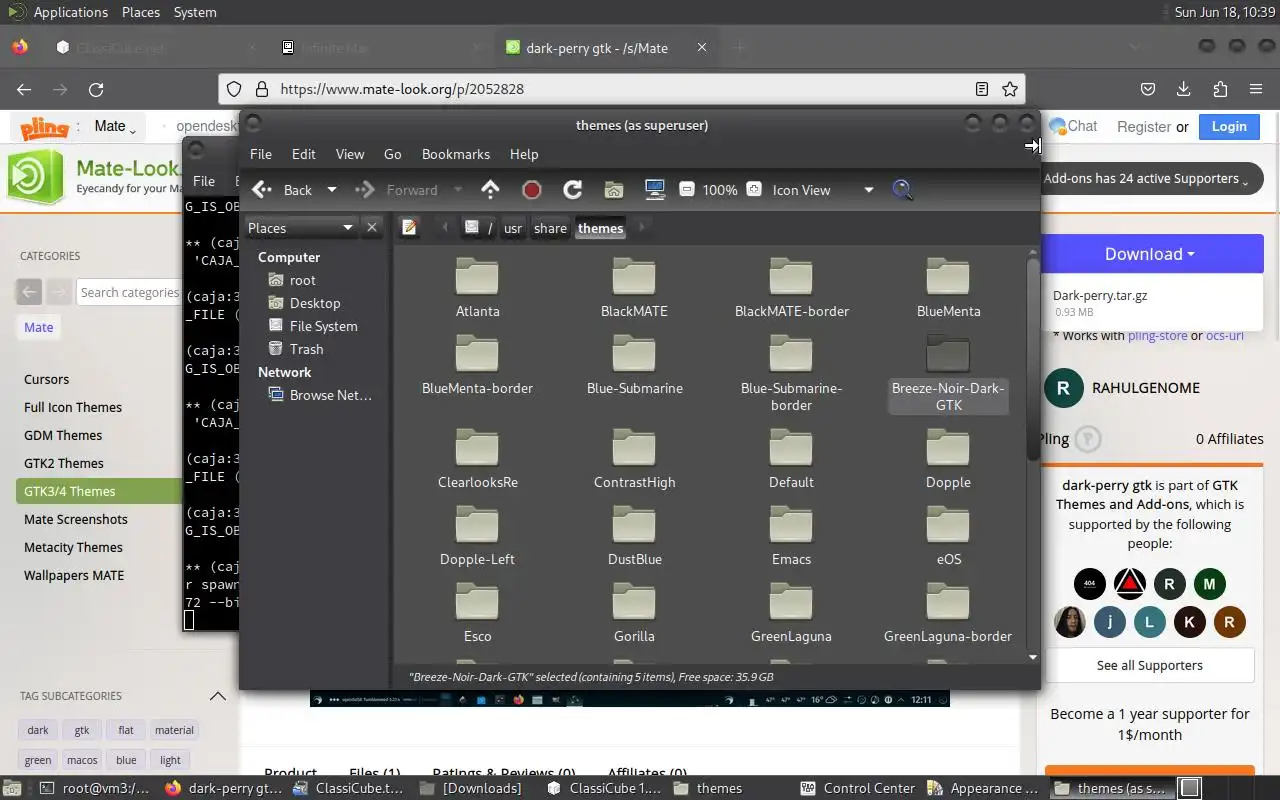Go up to the parent folder in Caja
This screenshot has width=1280, height=800.
tap(490, 190)
